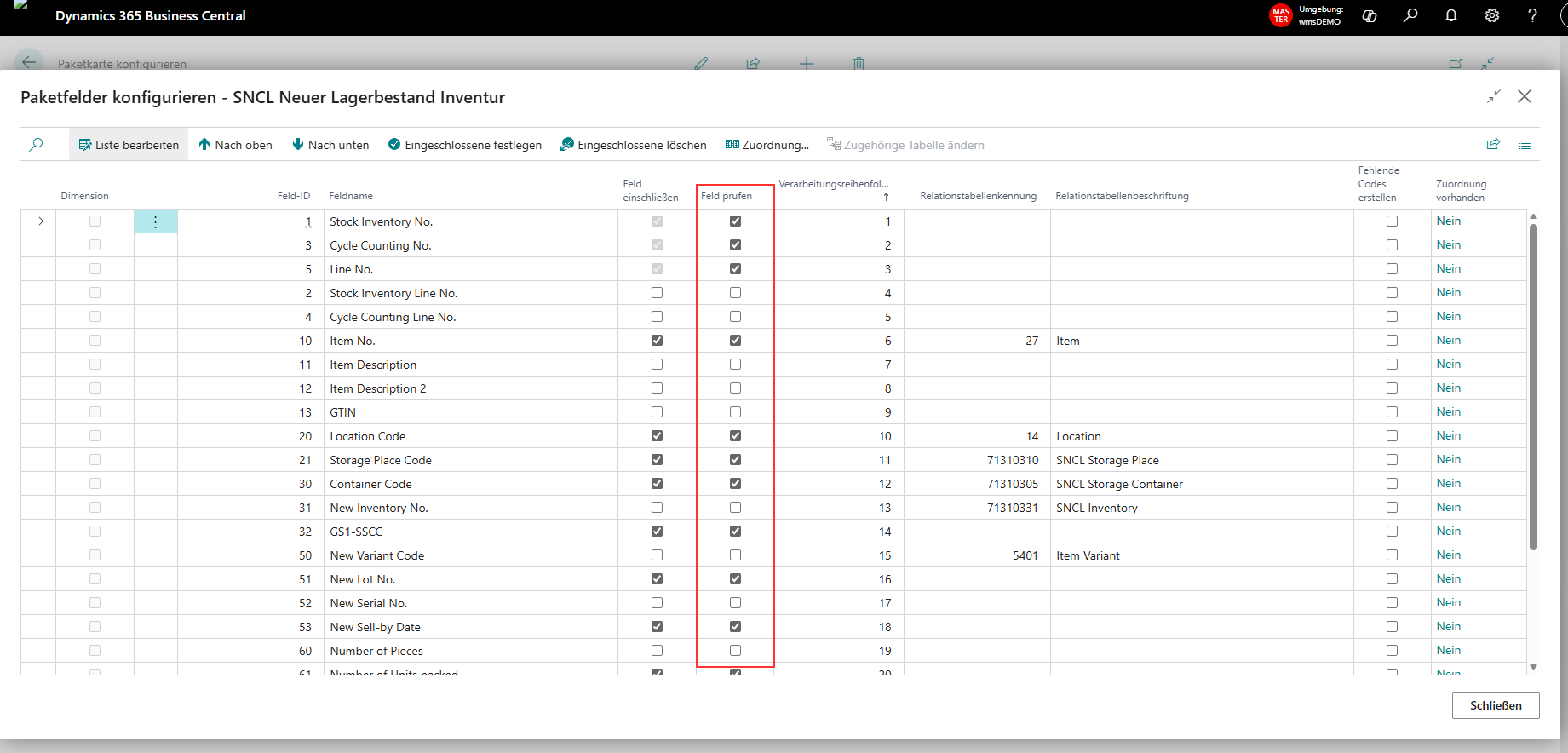Click the Schließen button
1568x753 pixels.
[x=1496, y=705]
